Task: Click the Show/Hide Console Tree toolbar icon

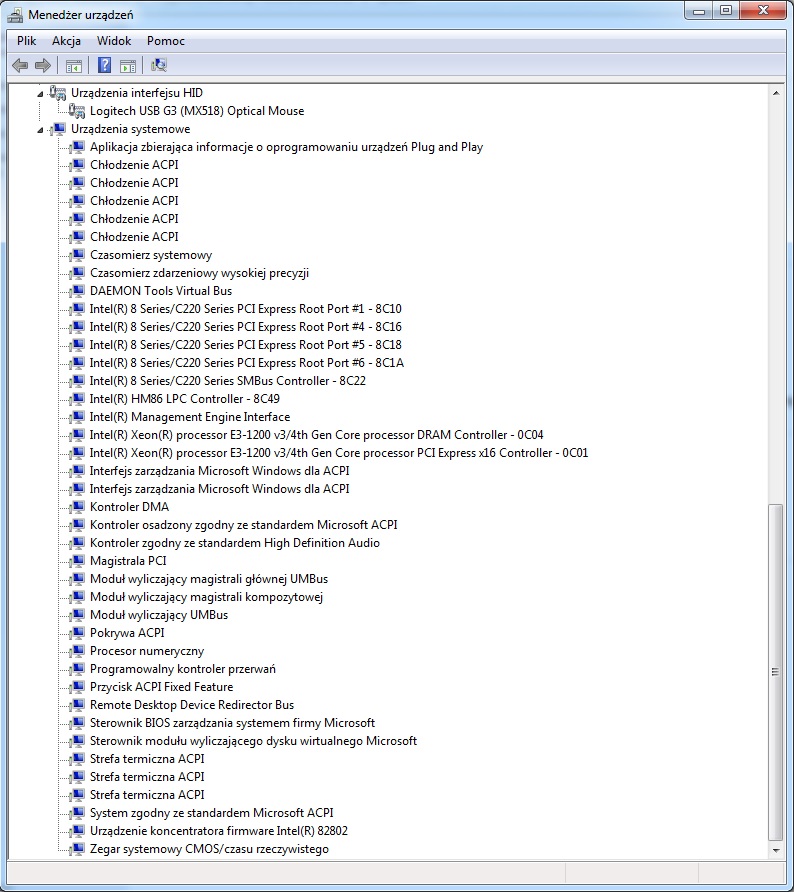Action: [x=73, y=66]
